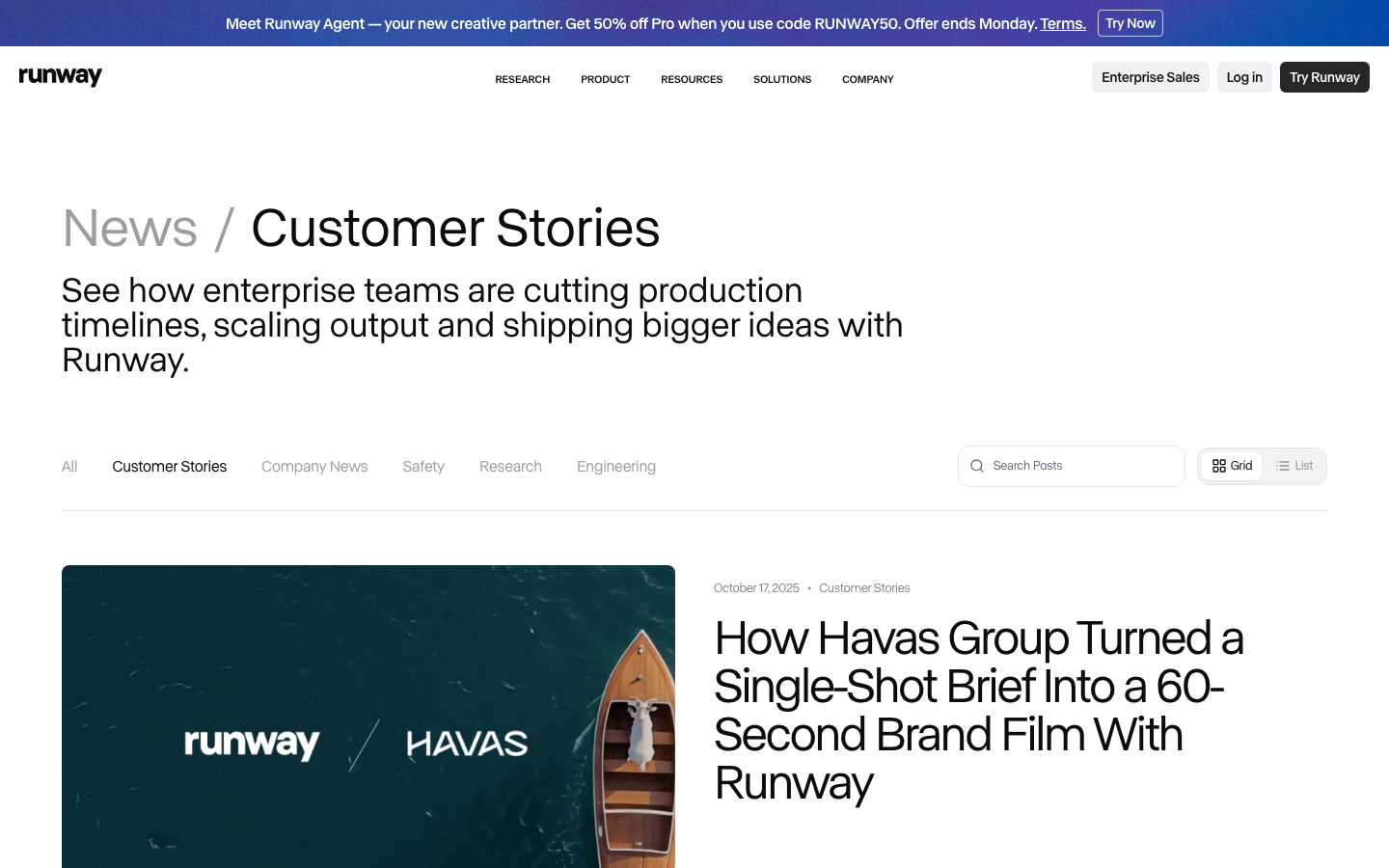Image resolution: width=1389 pixels, height=868 pixels.
Task: Select the All posts filter tab
Action: pos(69,467)
